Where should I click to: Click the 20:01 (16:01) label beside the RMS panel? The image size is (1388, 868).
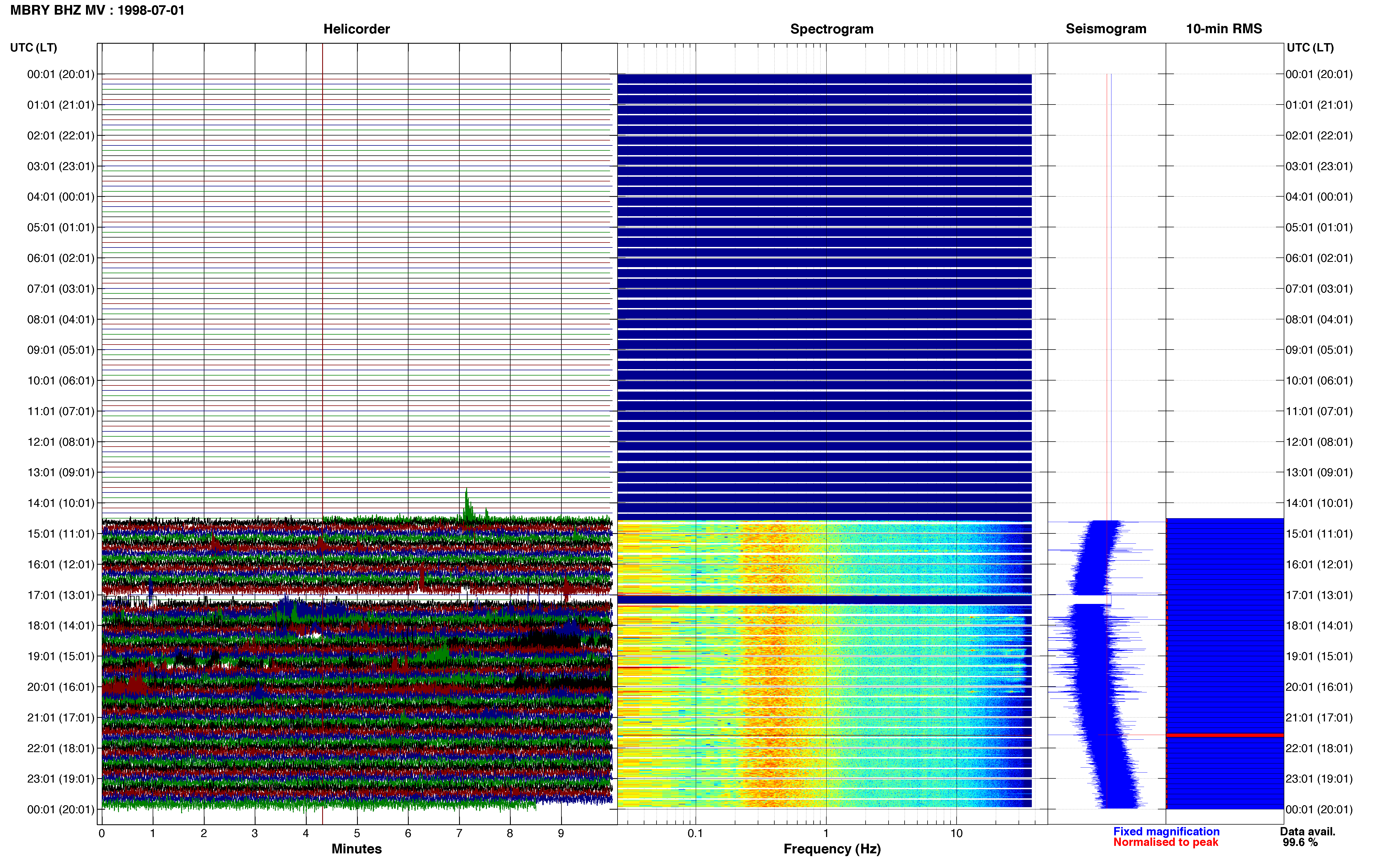tap(1319, 687)
